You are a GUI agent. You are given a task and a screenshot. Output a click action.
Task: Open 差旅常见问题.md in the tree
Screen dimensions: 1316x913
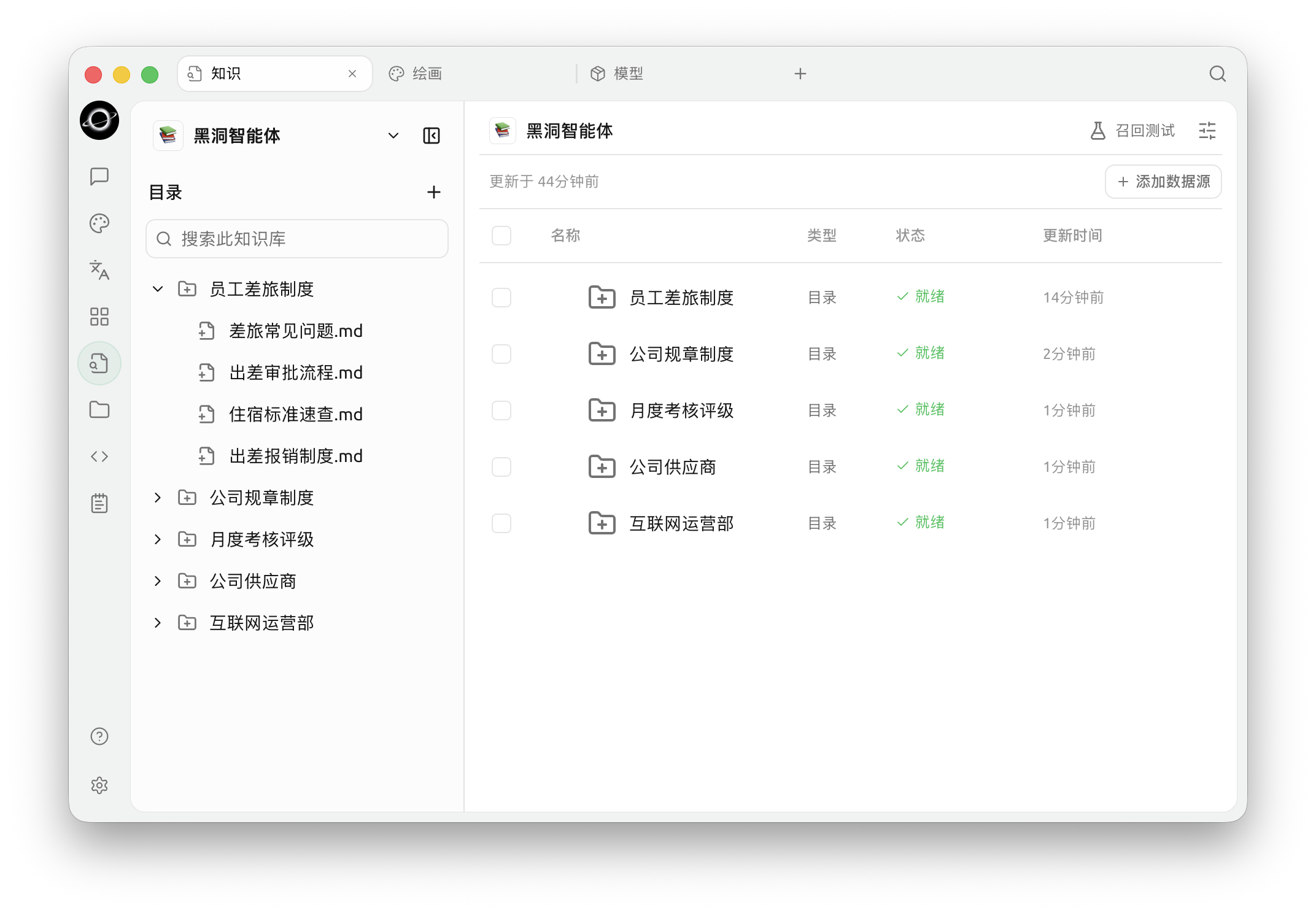[296, 331]
